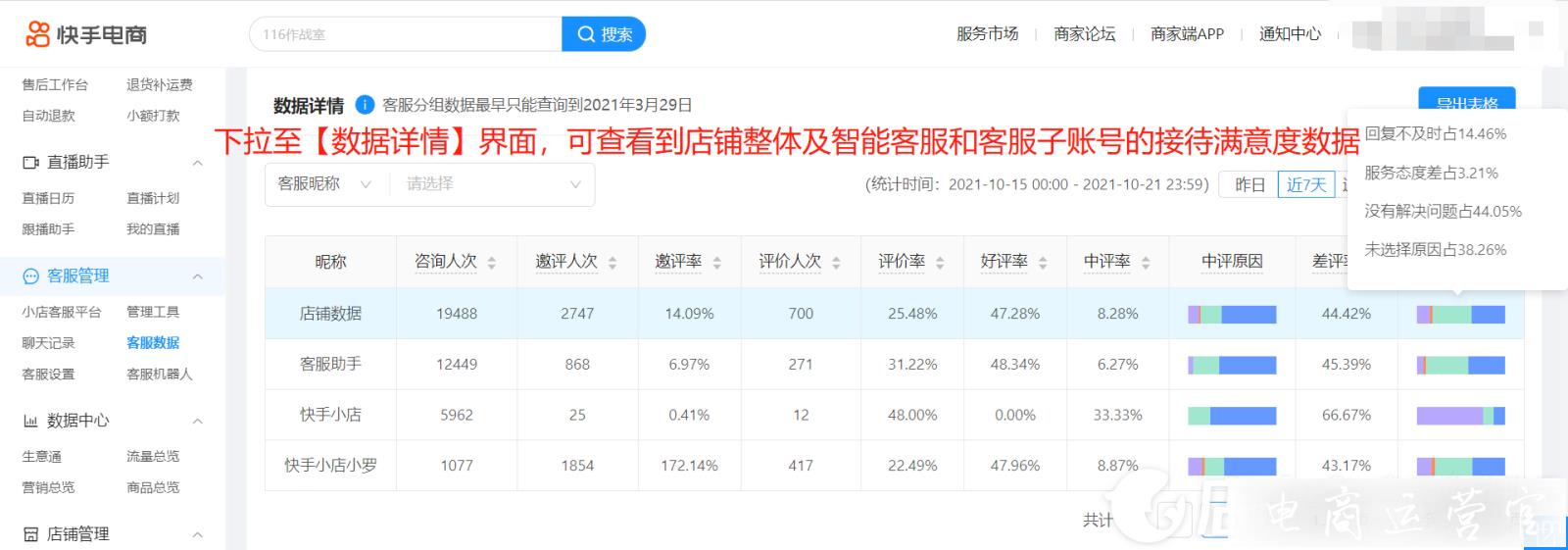
Task: Sort by 邀评人次 using sort arrows
Action: (x=612, y=263)
